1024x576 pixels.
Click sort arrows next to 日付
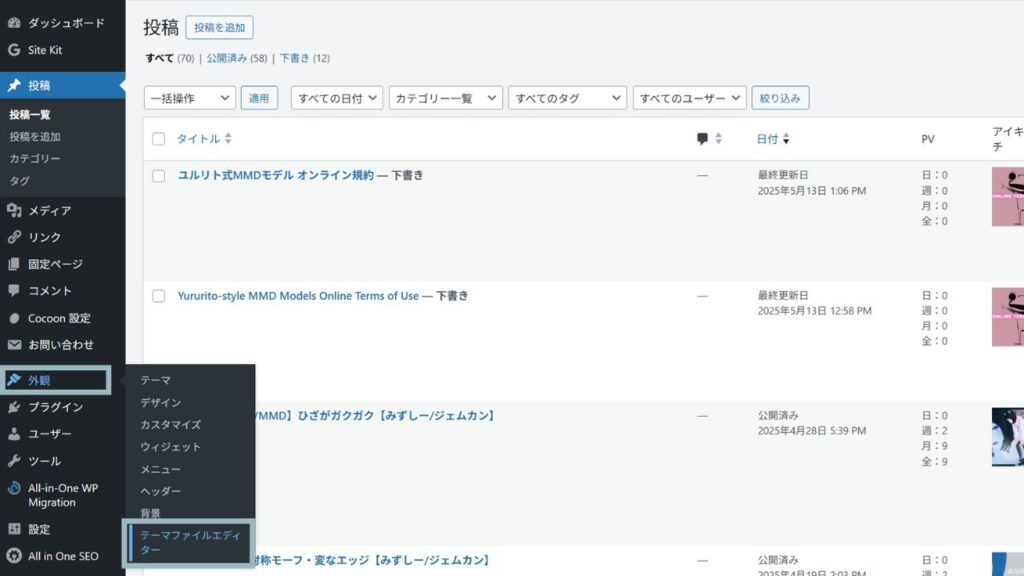click(786, 138)
